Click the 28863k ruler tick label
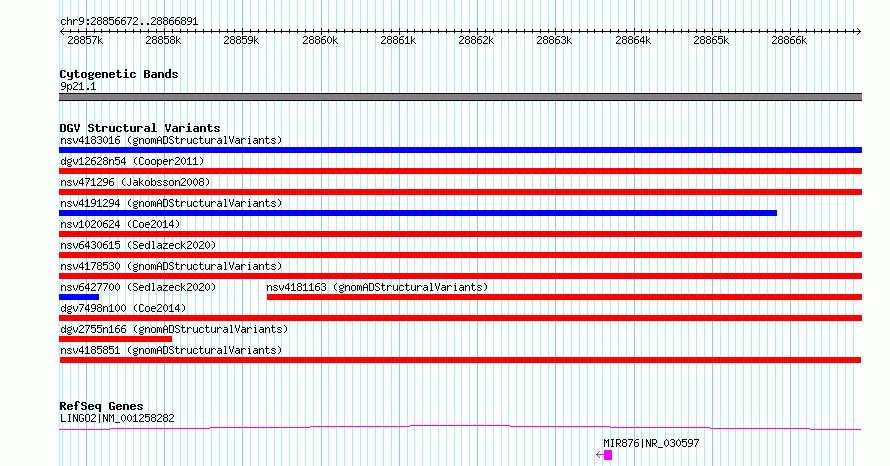The width and height of the screenshot is (890, 466). pyautogui.click(x=554, y=40)
